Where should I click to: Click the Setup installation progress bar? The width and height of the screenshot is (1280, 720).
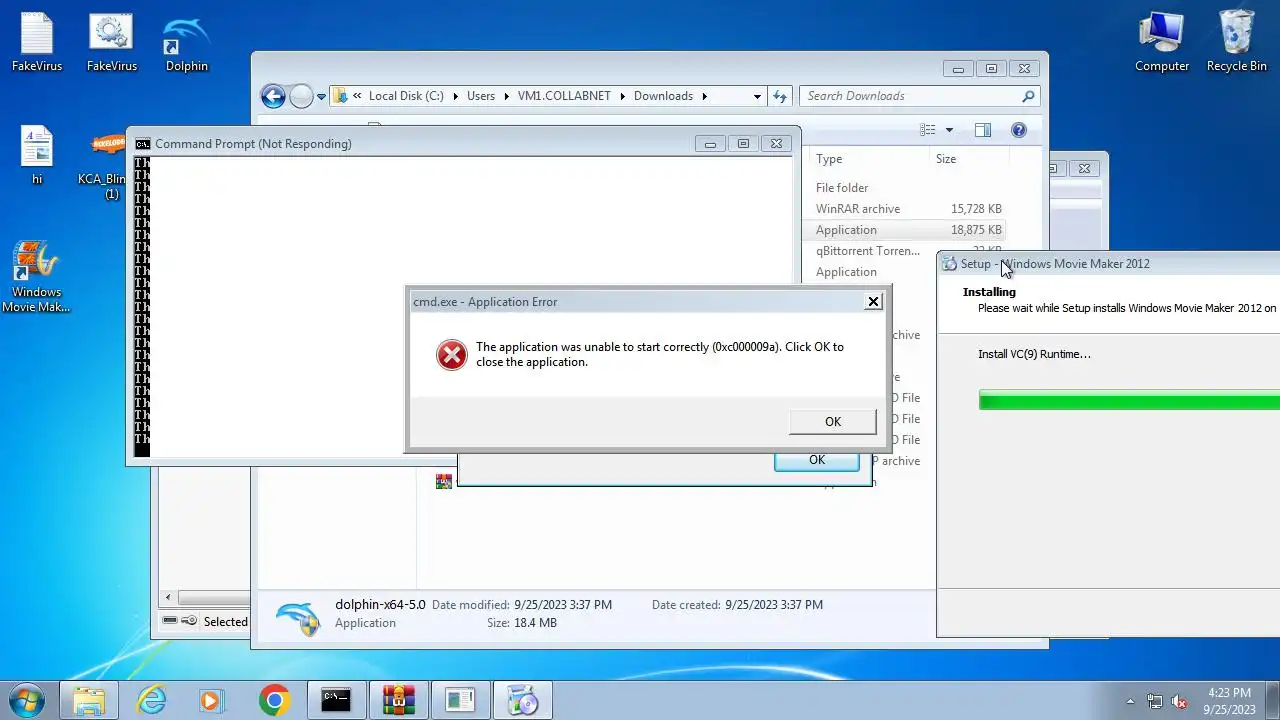tap(1129, 400)
